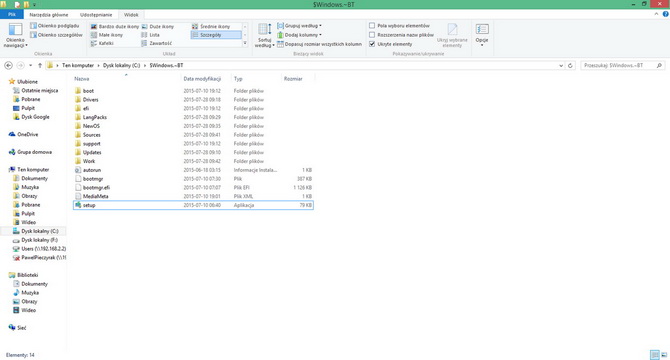The image size is (670, 360).
Task: Open the Udostępnianie ribbon tab
Action: tap(96, 15)
